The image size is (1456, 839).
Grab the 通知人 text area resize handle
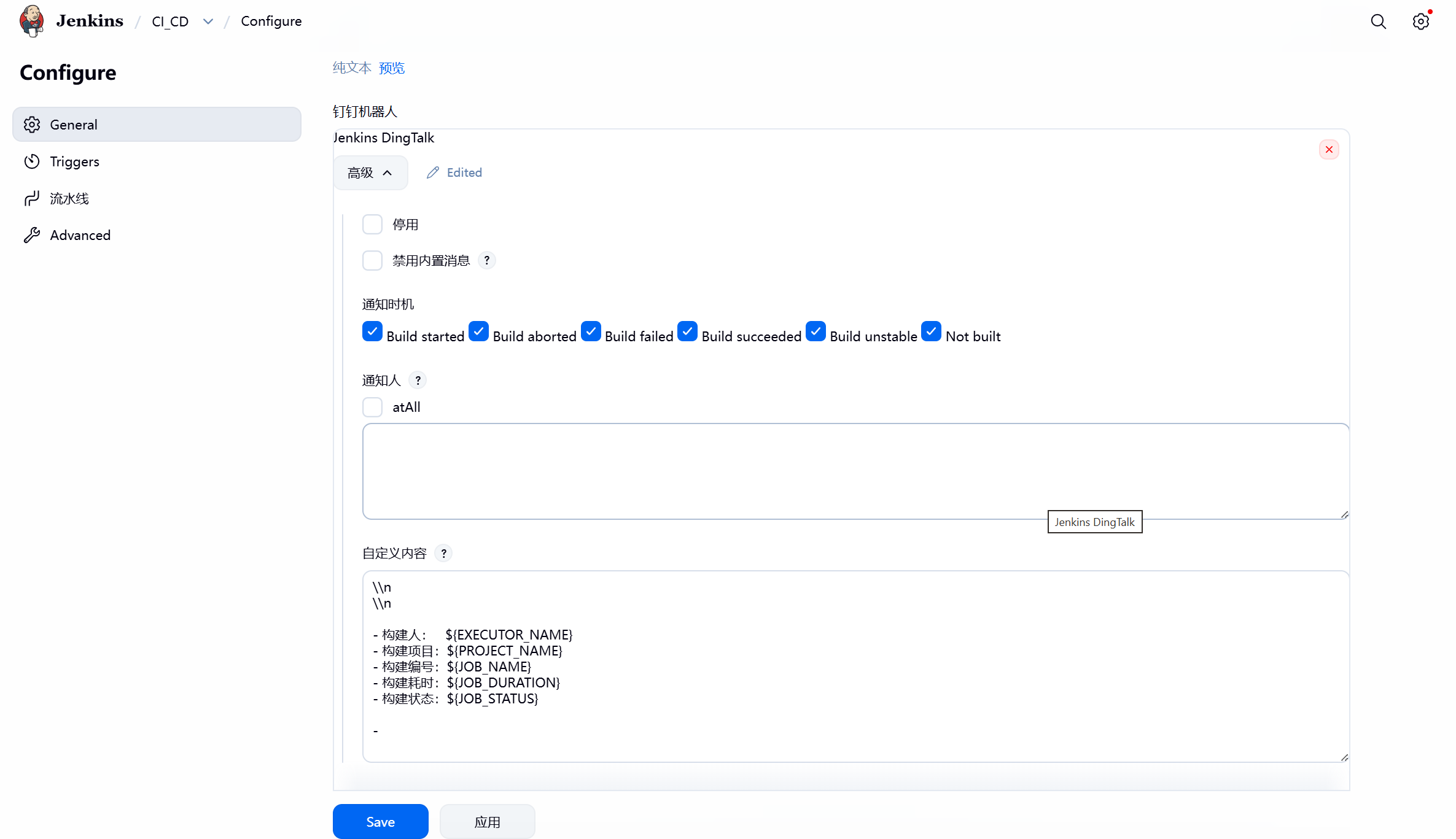(x=1344, y=515)
